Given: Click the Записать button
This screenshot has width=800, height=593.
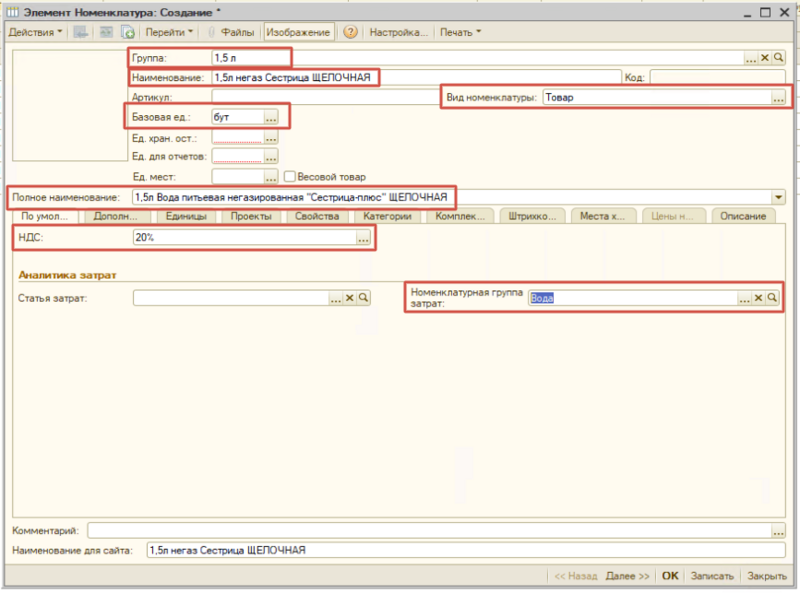Looking at the screenshot, I should pyautogui.click(x=712, y=576).
